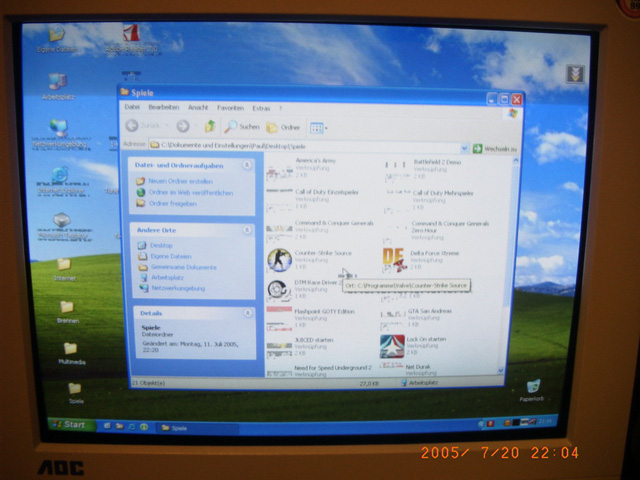
Task: Open the Papierkorb recycle bin
Action: (532, 391)
